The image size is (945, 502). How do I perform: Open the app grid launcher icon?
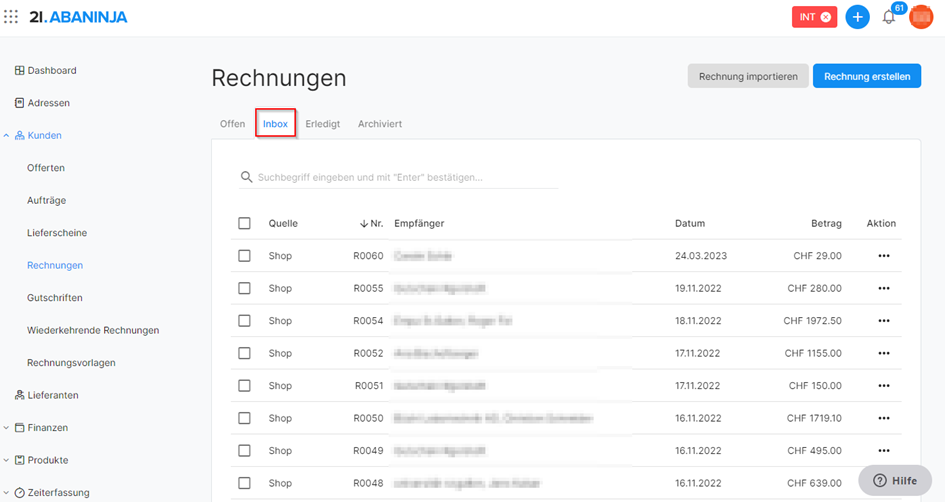point(11,17)
